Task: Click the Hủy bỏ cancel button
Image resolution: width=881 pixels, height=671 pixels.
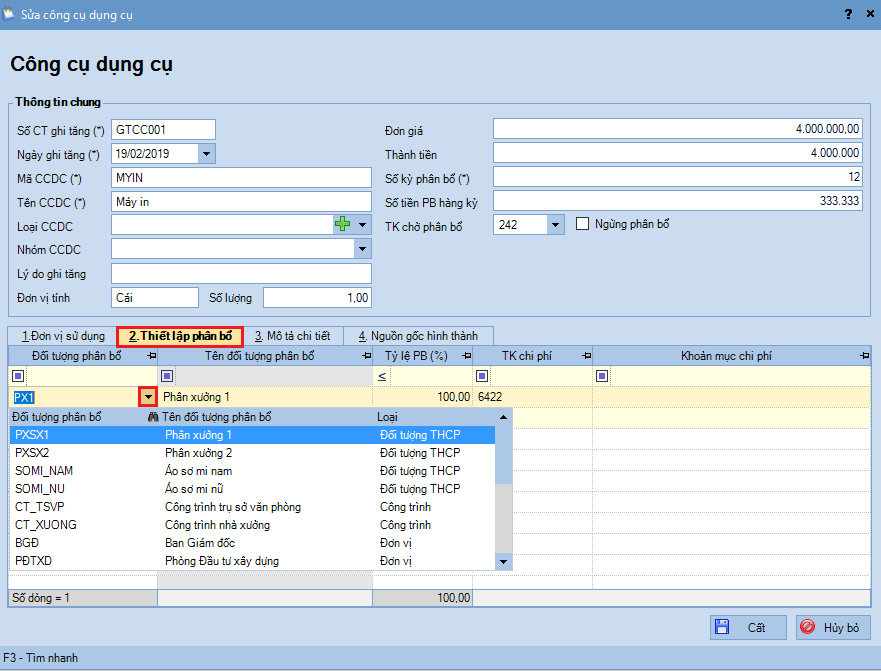Action: click(x=832, y=627)
